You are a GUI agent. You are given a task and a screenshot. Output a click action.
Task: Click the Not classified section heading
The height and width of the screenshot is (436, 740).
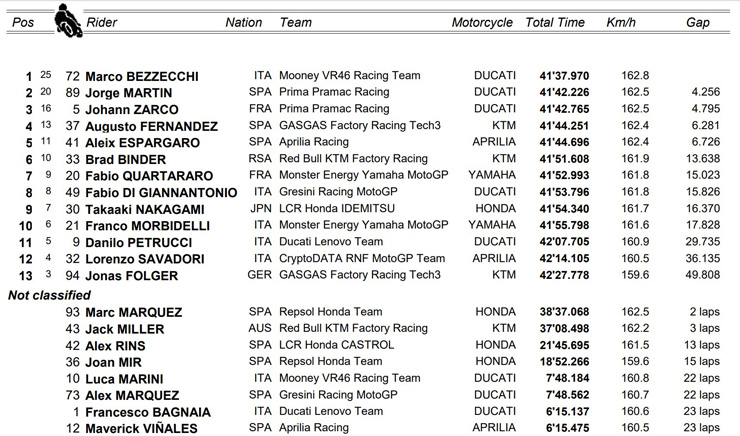point(49,295)
